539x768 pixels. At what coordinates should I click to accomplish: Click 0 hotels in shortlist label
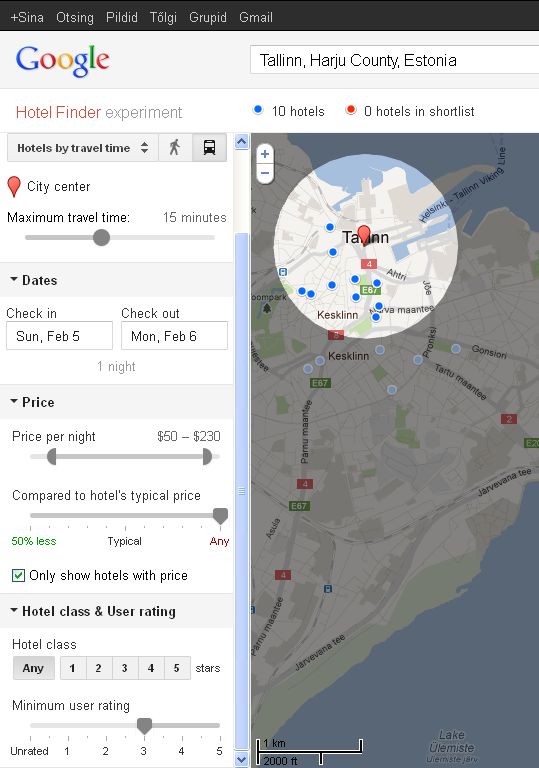click(x=419, y=111)
